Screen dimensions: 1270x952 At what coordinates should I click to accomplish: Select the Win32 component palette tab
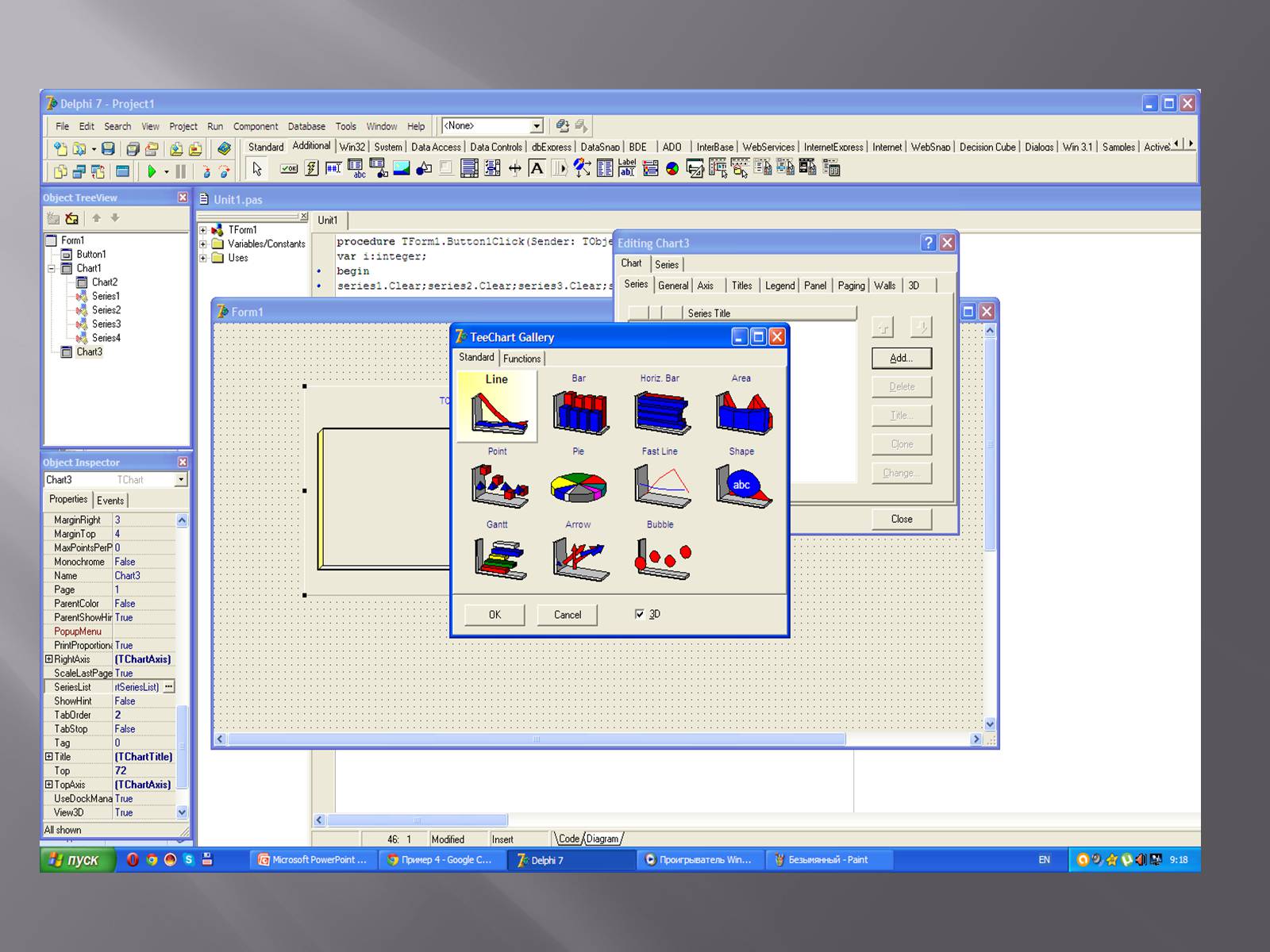pyautogui.click(x=352, y=147)
